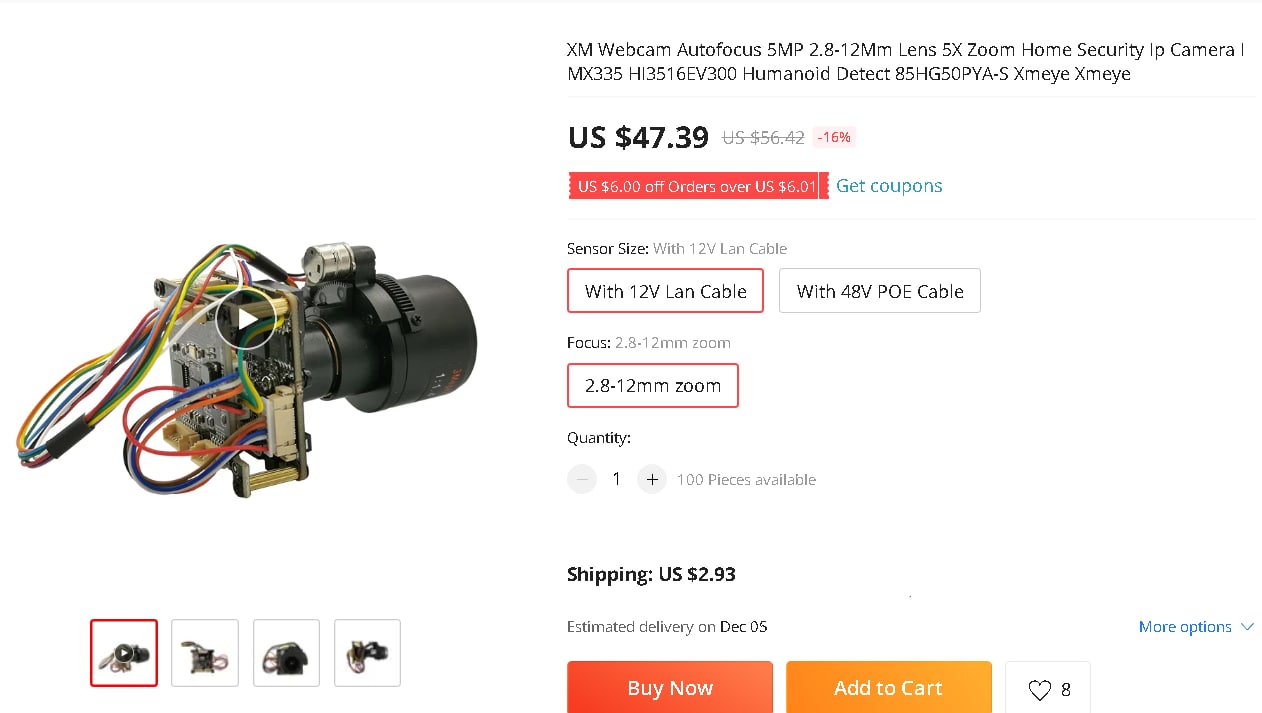1262x713 pixels.
Task: Open the fourth product thumbnail
Action: tap(367, 653)
